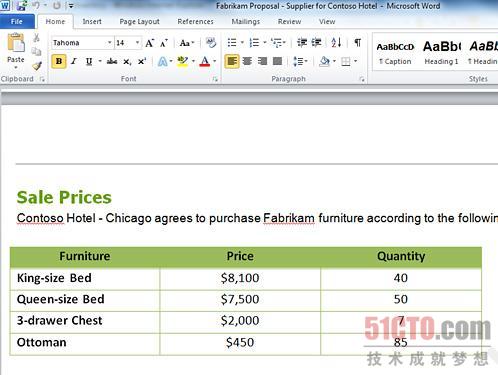Click the Grow Font icon
Image resolution: width=498 pixels, height=375 pixels.
tap(149, 43)
